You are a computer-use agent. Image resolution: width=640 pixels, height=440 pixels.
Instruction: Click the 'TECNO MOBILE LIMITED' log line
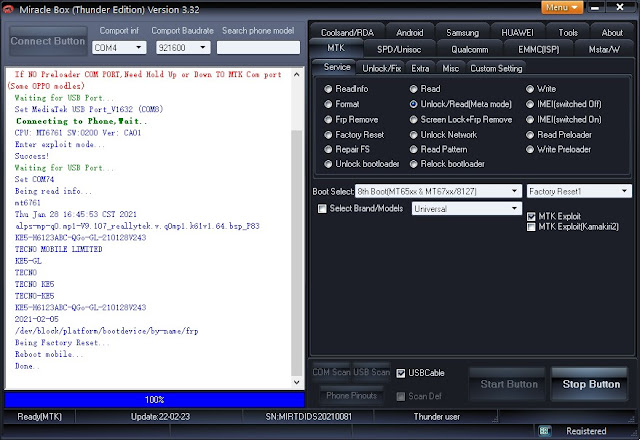pyautogui.click(x=58, y=249)
